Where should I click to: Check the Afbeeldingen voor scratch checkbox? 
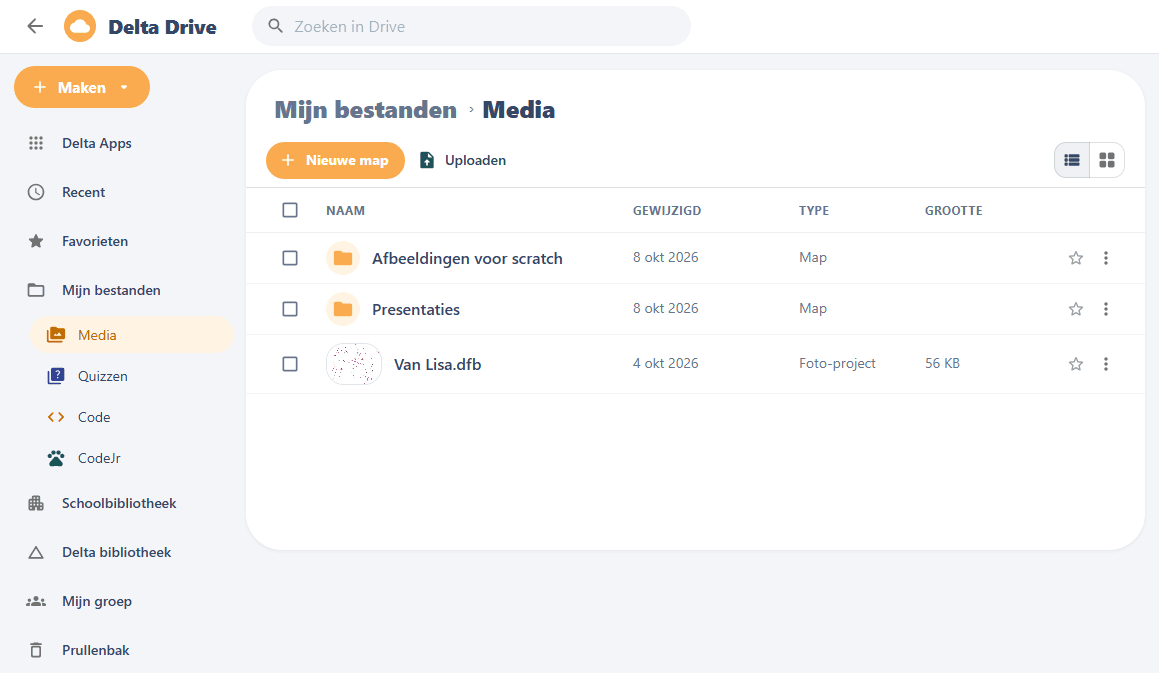point(290,258)
